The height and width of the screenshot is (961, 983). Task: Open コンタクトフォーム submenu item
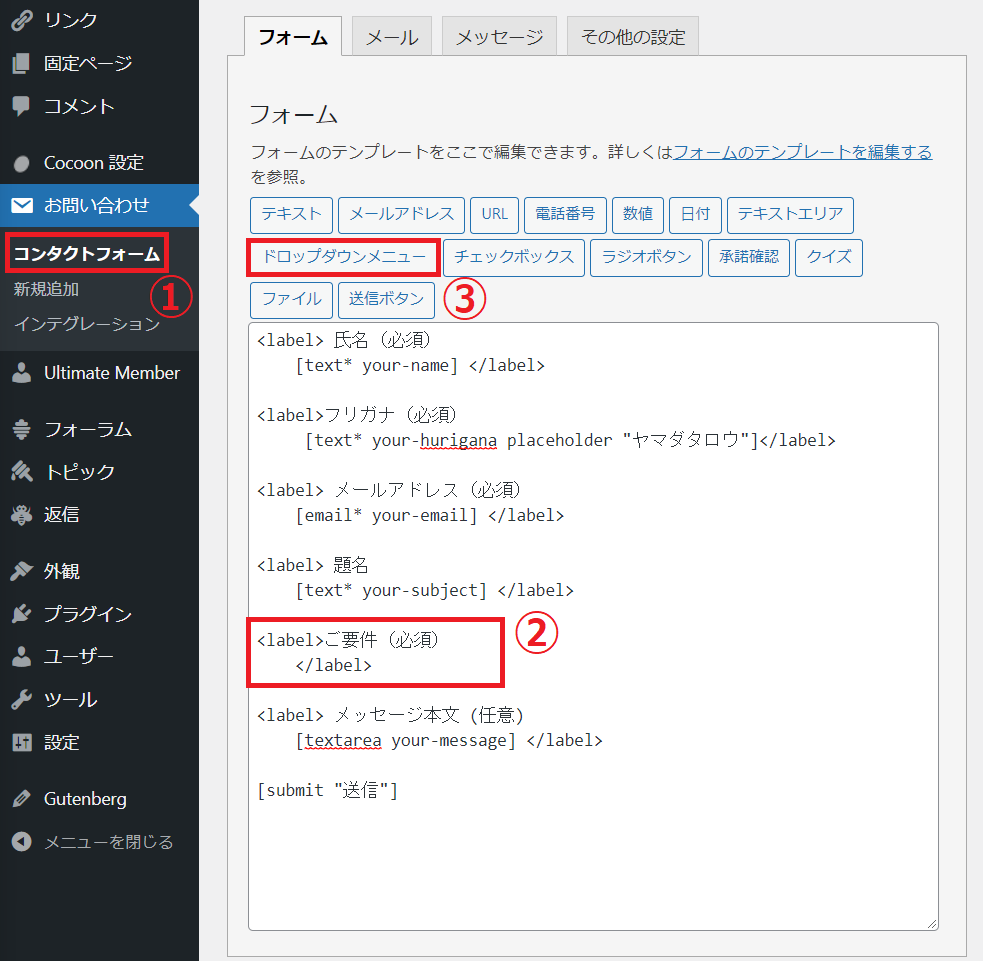pyautogui.click(x=87, y=253)
